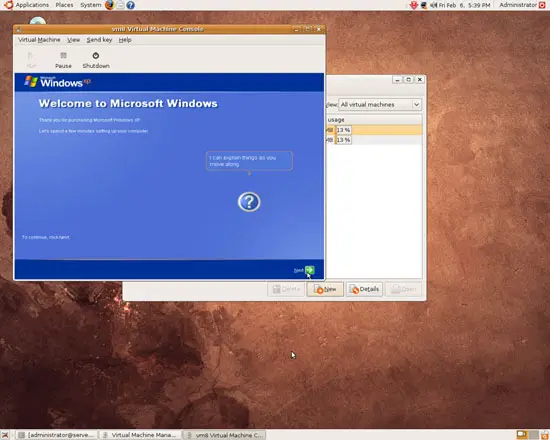Click the Windows XP logo

pos(57,82)
